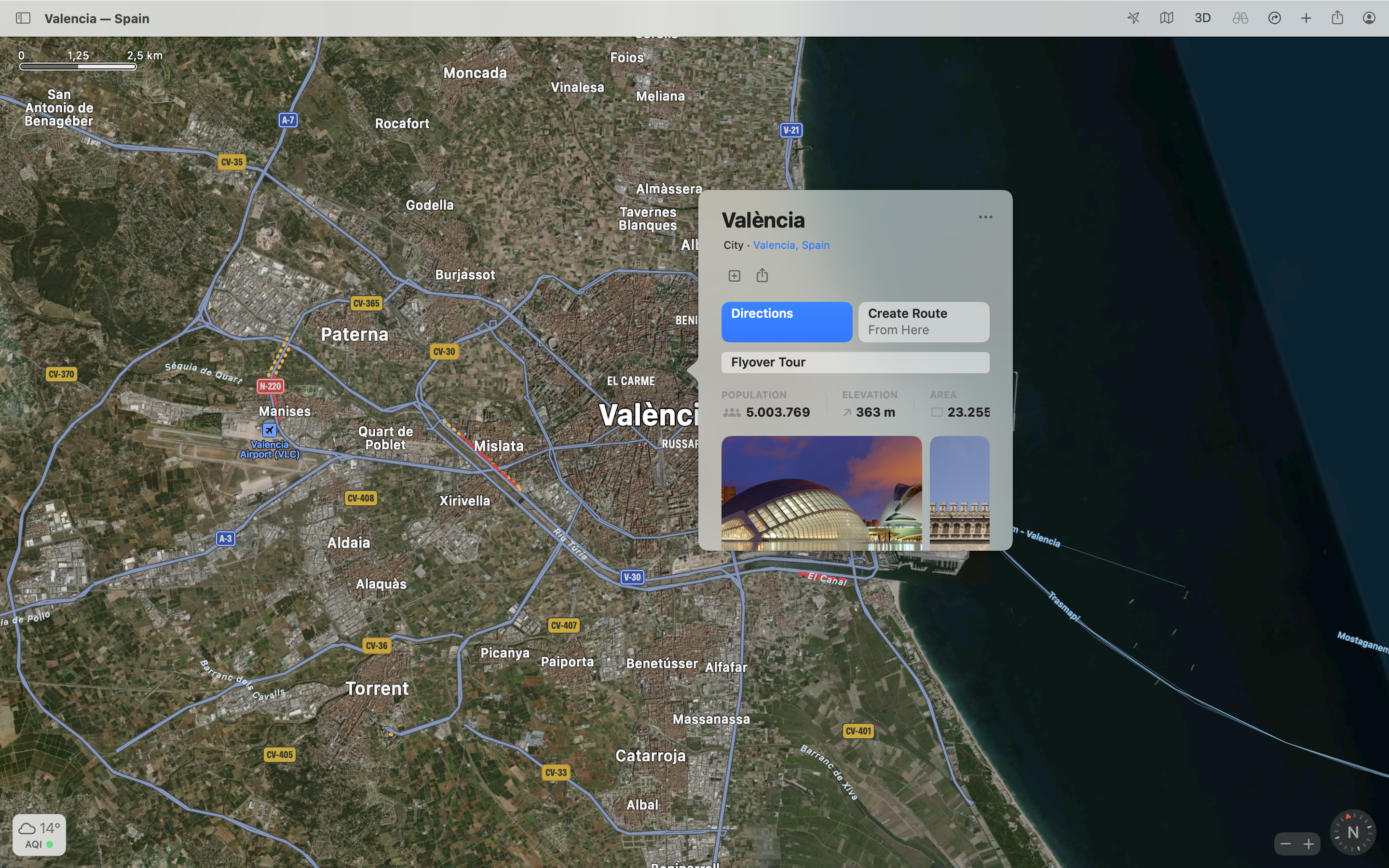Select the Aldaia label
The height and width of the screenshot is (868, 1389).
(x=348, y=542)
